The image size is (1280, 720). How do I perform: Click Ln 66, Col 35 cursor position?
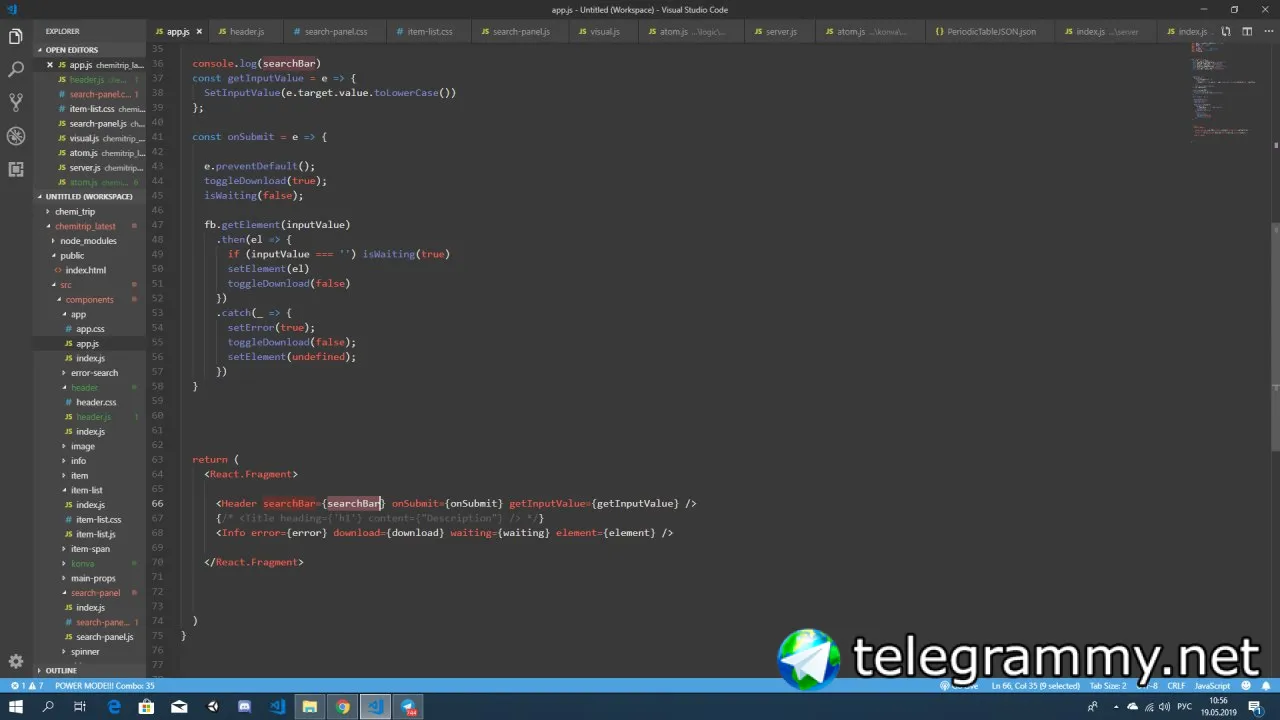click(x=1035, y=686)
